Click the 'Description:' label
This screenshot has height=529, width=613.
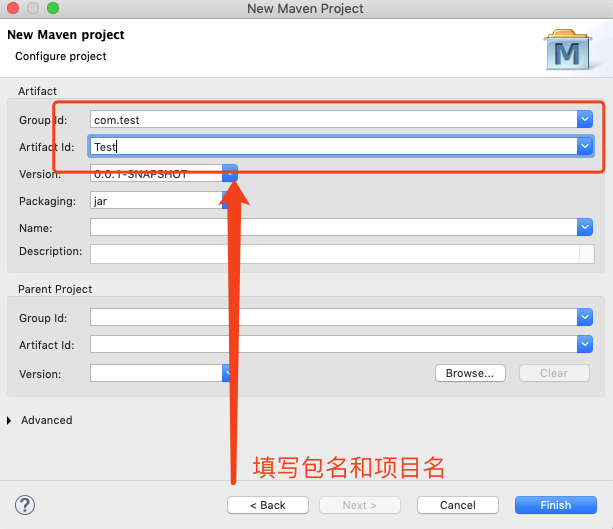(x=50, y=251)
